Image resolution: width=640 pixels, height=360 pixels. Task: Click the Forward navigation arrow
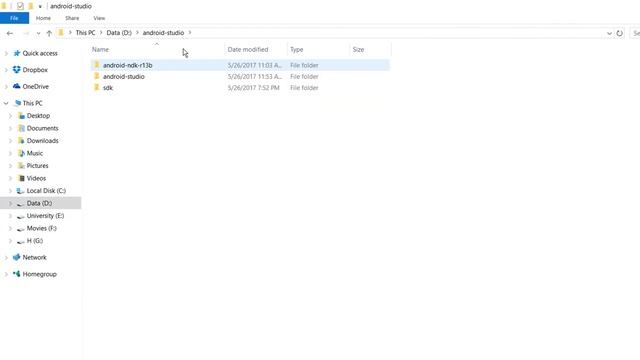coord(25,33)
